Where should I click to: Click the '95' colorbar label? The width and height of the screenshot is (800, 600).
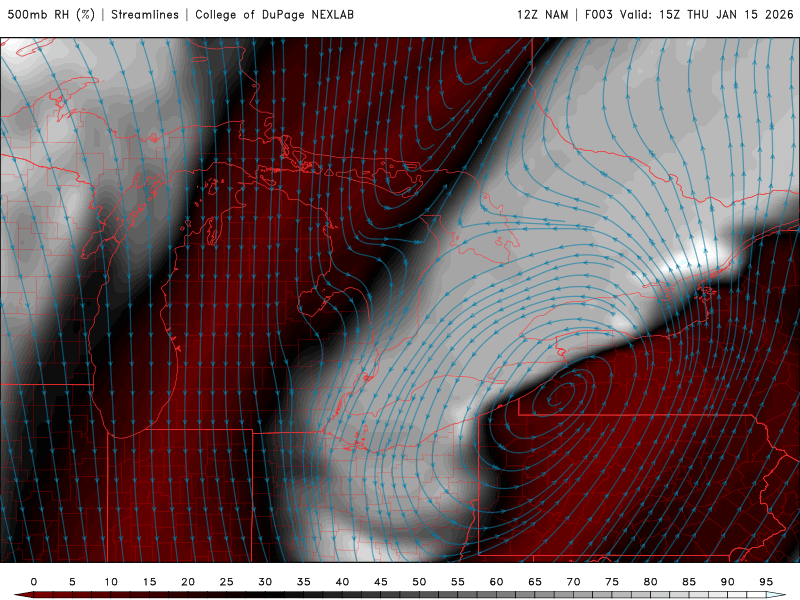pos(766,582)
